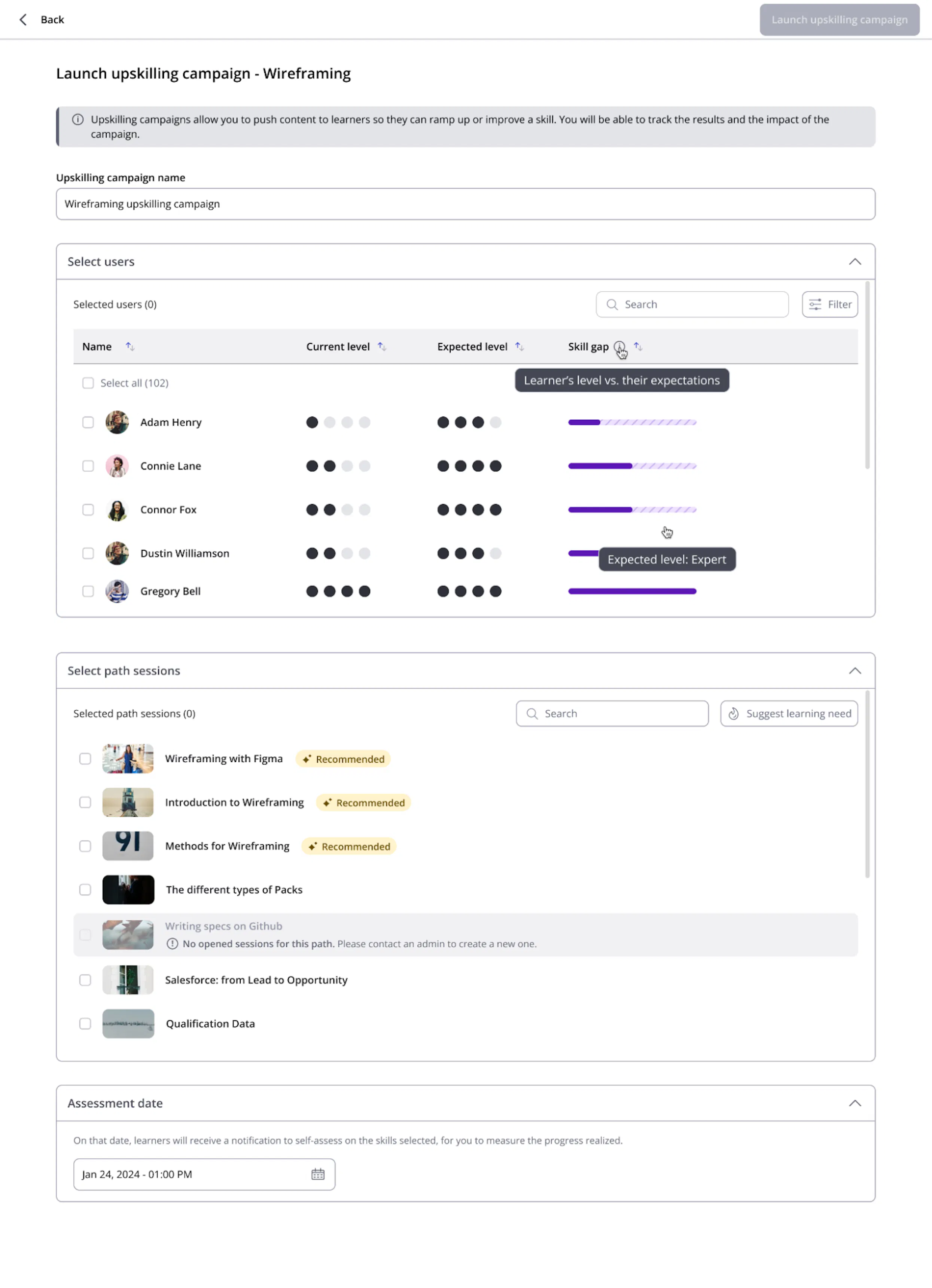This screenshot has height=1288, width=932.
Task: Click Connie Lane's skill gap bar
Action: pyautogui.click(x=632, y=466)
